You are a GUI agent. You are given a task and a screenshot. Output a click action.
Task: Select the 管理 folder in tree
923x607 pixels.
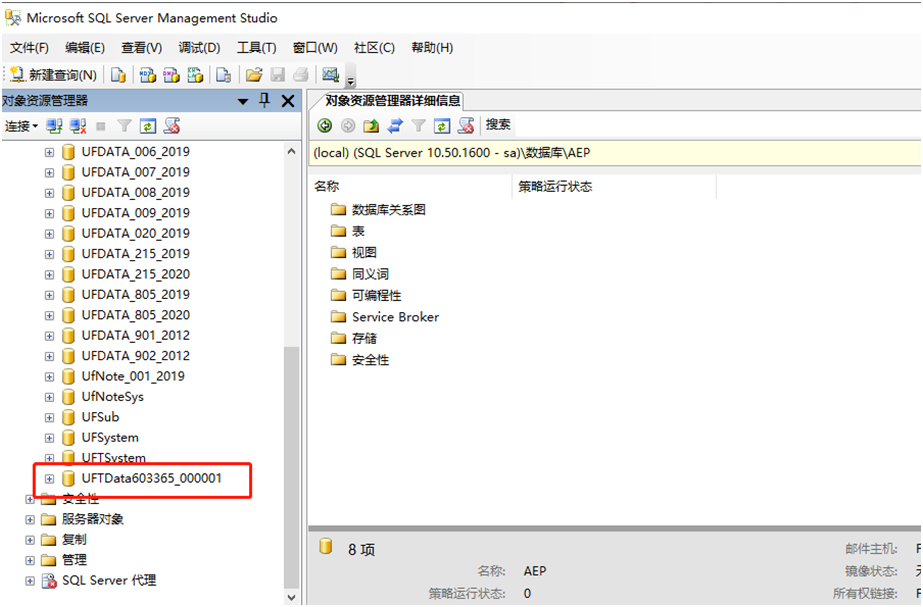(74, 560)
